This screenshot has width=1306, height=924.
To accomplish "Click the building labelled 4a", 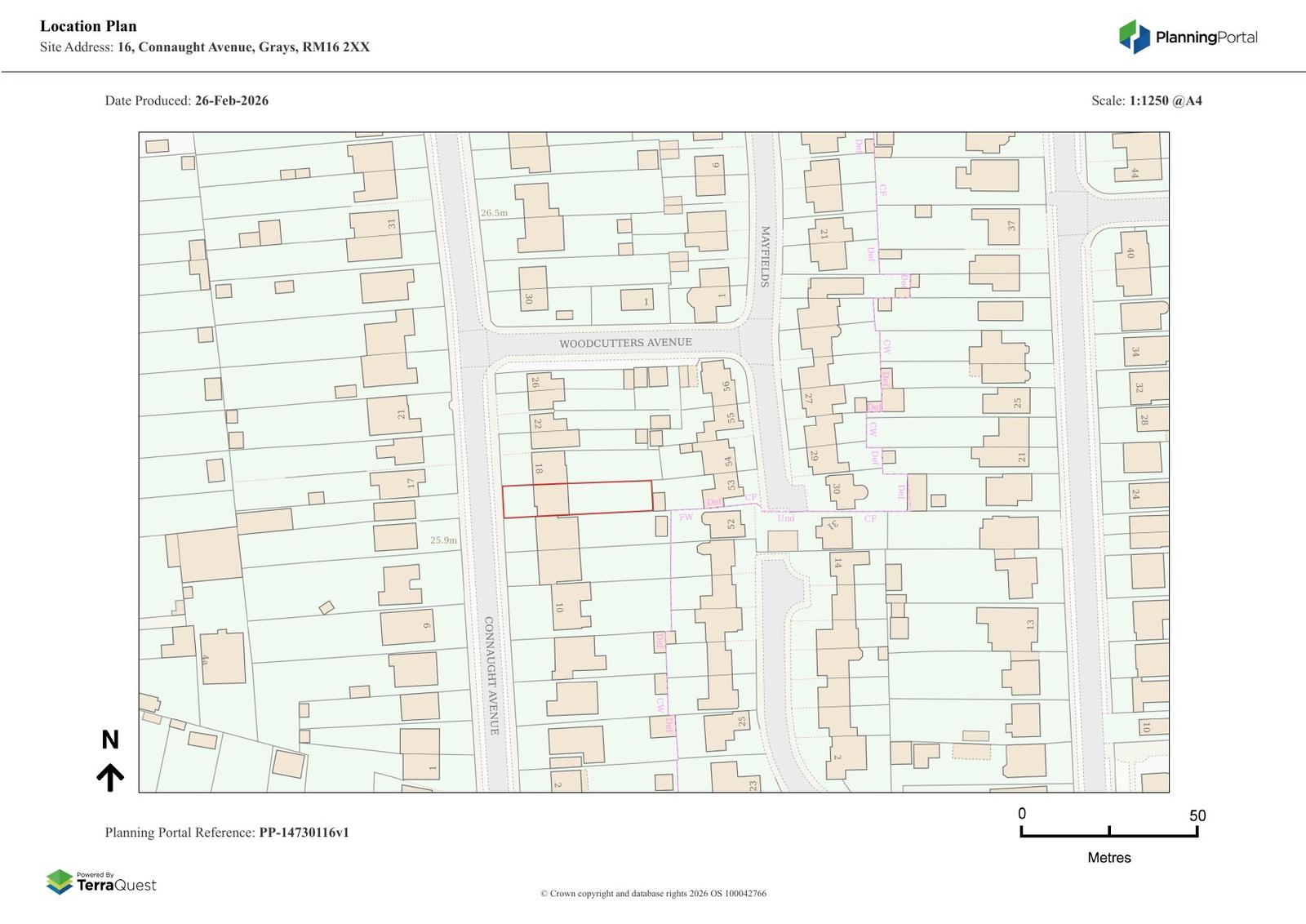I will [222, 657].
